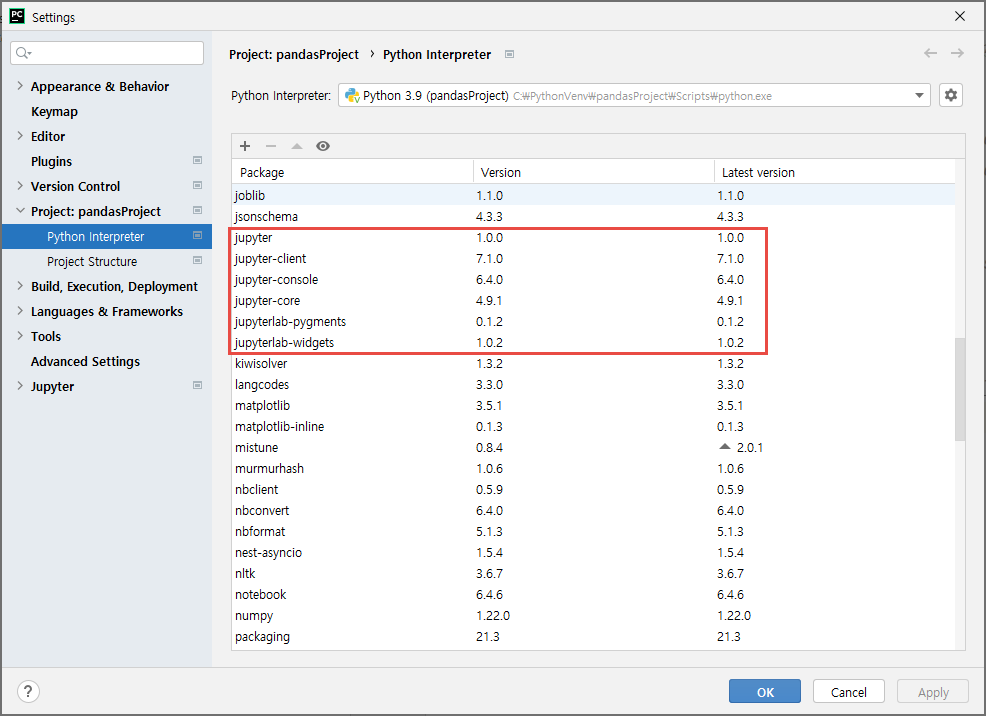Open the interpreter gear settings icon

click(x=951, y=95)
